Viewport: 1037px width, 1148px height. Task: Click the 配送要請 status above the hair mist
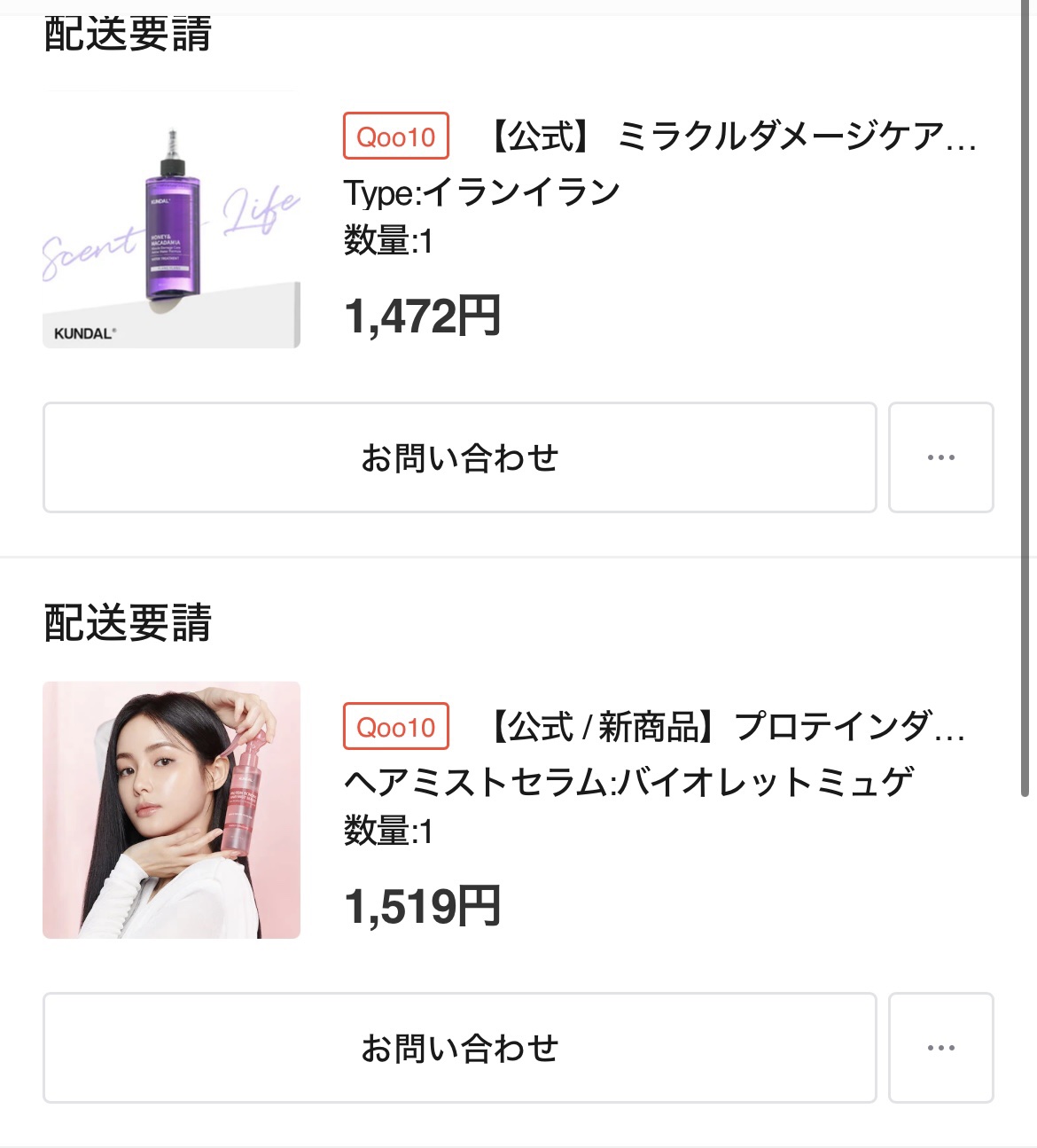[128, 622]
